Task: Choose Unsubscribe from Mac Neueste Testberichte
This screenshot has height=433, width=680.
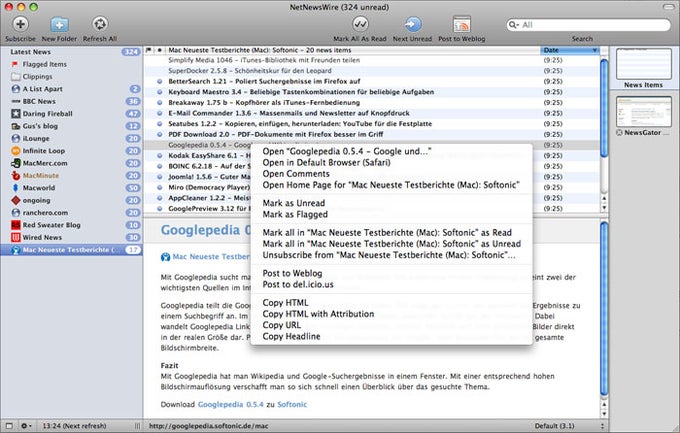Action: [391, 255]
